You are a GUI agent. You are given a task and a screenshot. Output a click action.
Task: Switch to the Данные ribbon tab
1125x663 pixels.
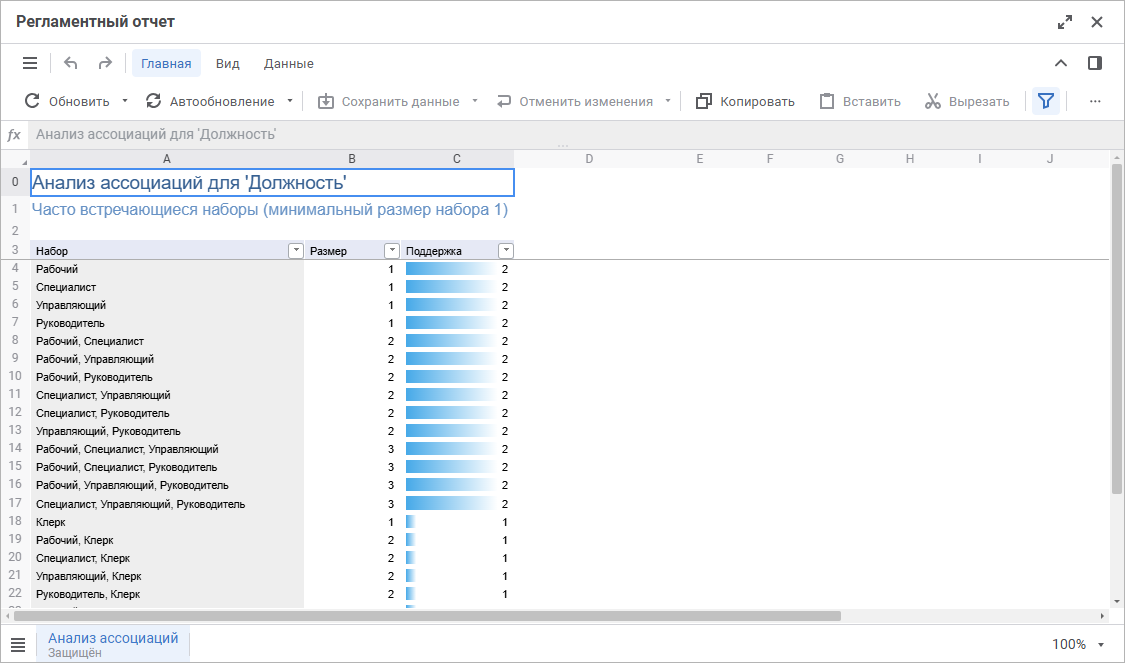288,63
